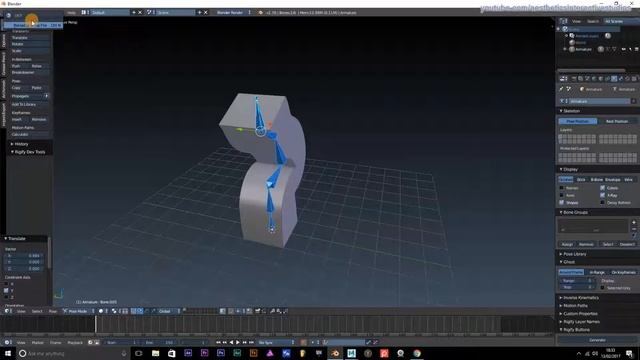Switch to the Grease Pencil side tab
Viewport: 640px width, 360px height.
(x=3, y=63)
